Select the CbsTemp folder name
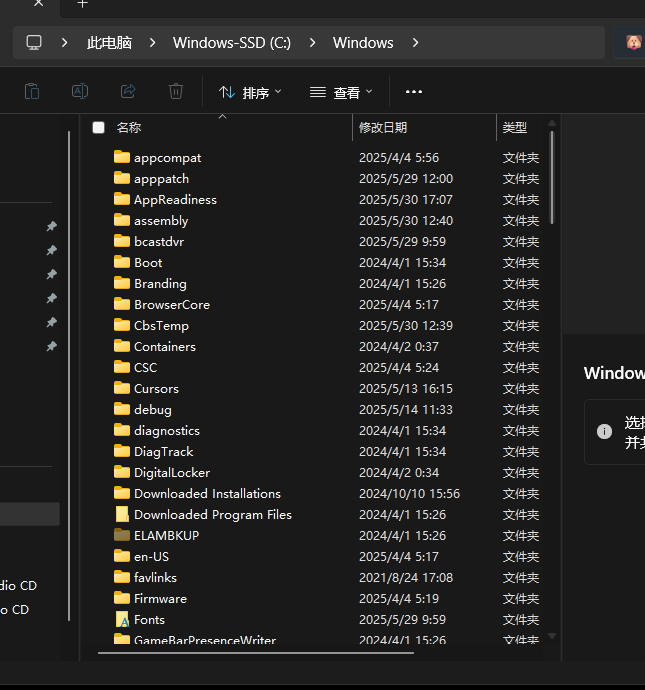The height and width of the screenshot is (690, 645). [x=161, y=326]
